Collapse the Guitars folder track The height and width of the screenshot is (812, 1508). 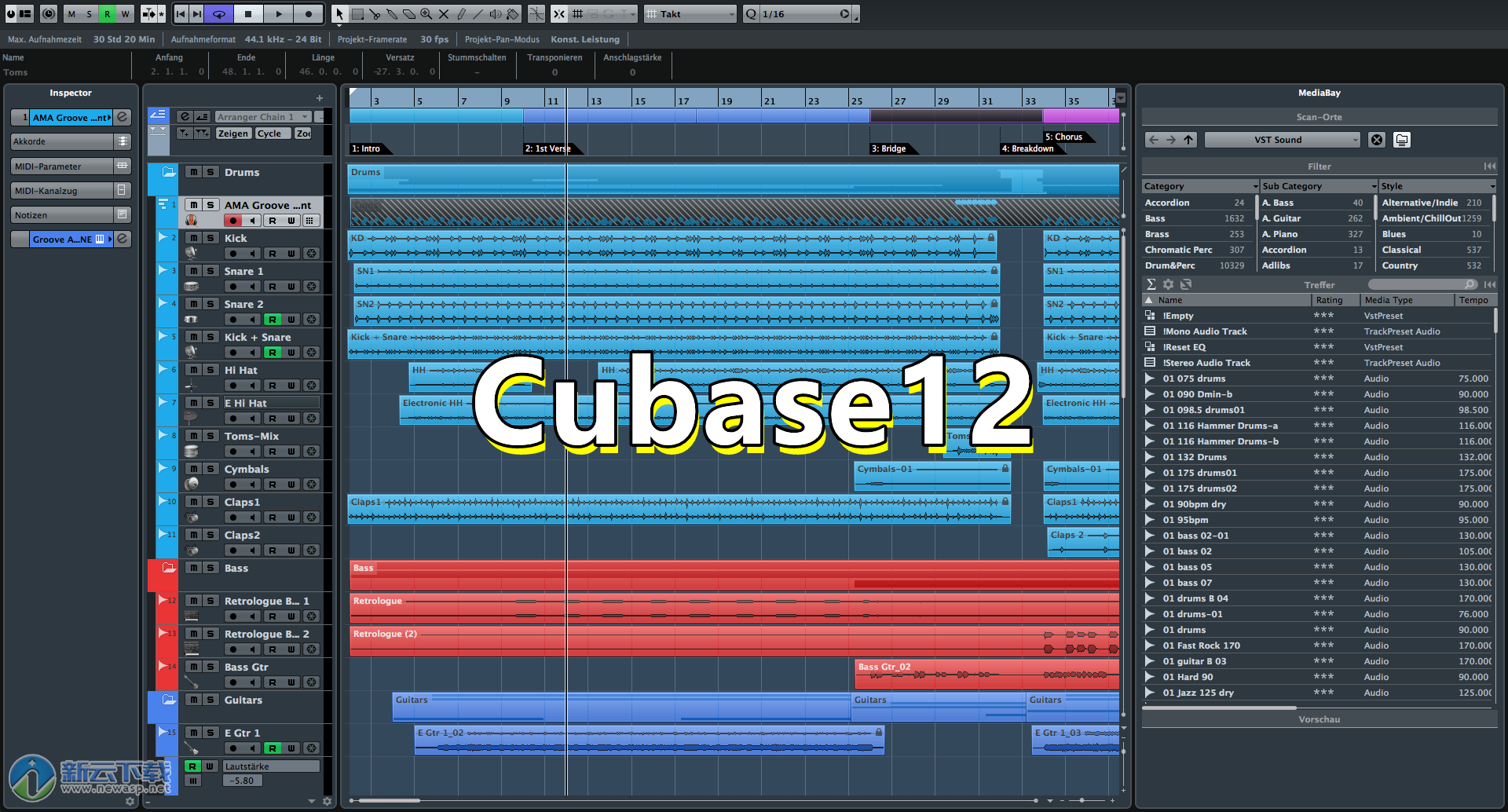(x=168, y=700)
